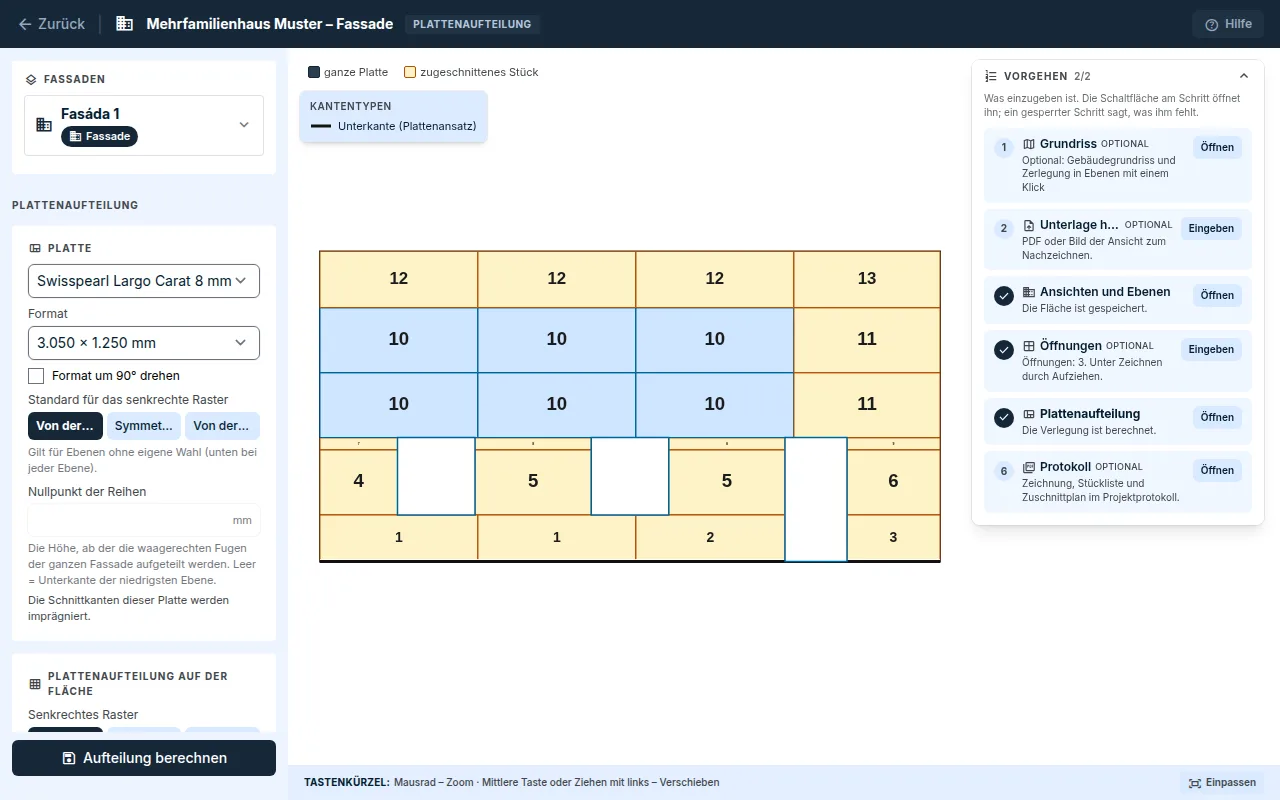Go back with the Zurück arrow
Viewport: 1280px width, 800px height.
[51, 24]
